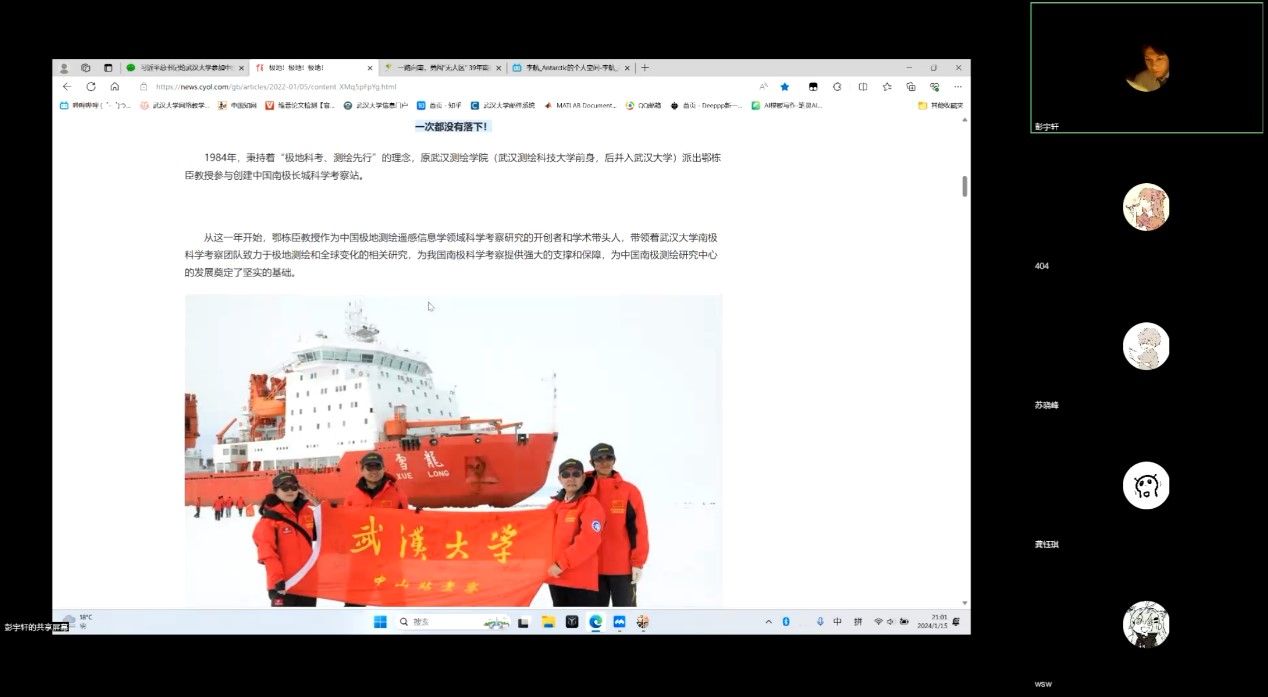Open the Edge settings ellipsis menu

pyautogui.click(x=957, y=87)
